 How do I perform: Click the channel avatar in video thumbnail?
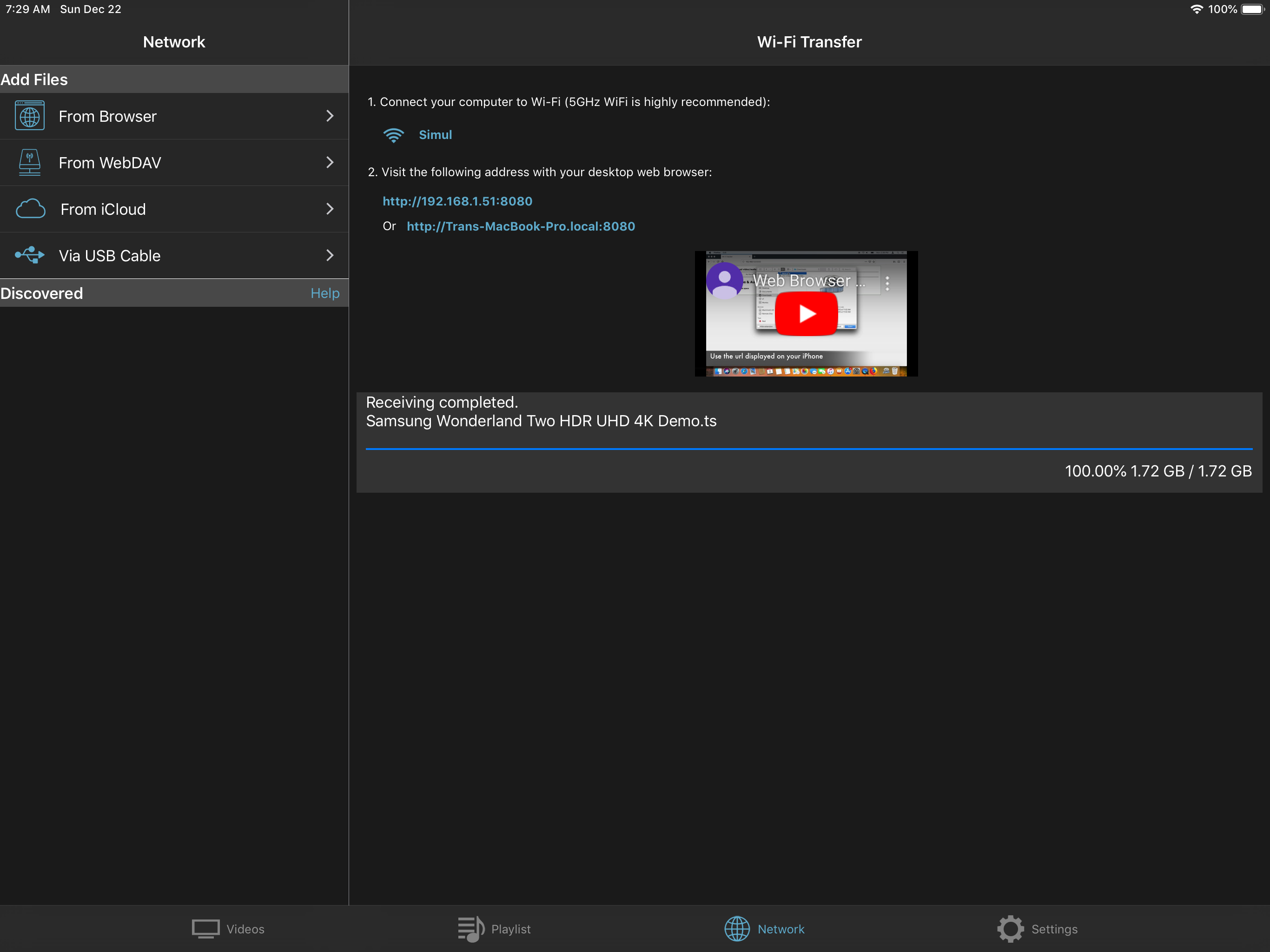click(x=724, y=280)
